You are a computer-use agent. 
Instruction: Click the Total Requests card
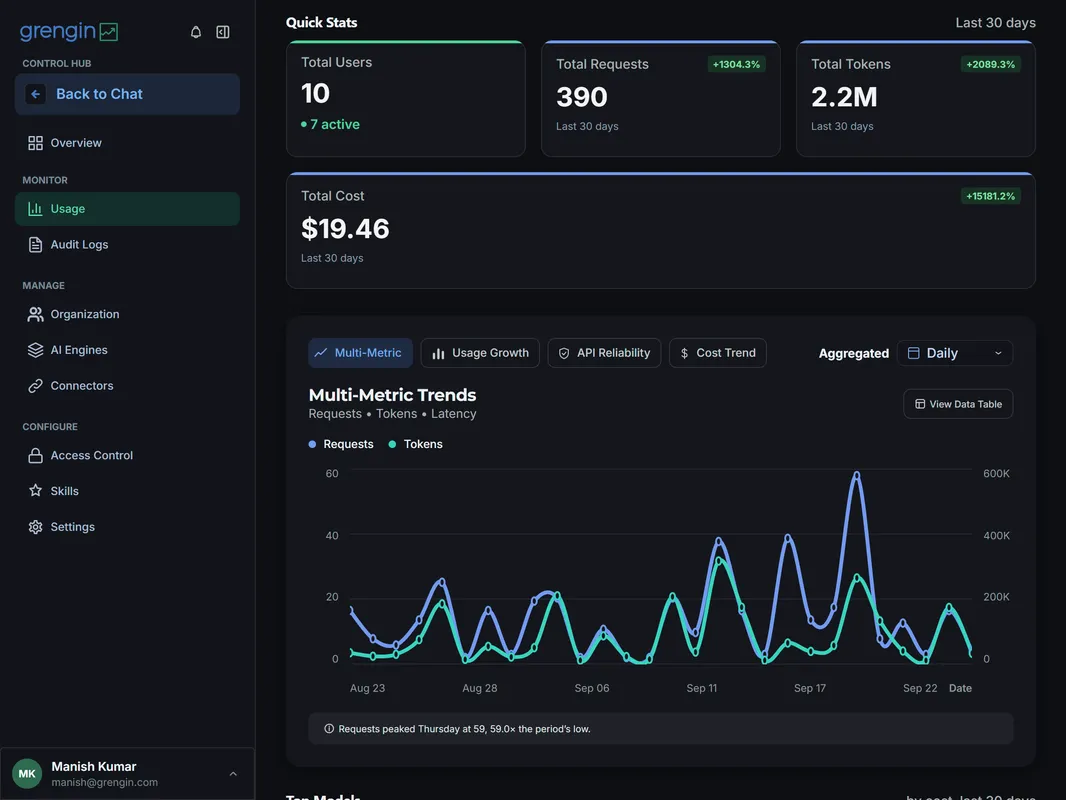tap(661, 99)
